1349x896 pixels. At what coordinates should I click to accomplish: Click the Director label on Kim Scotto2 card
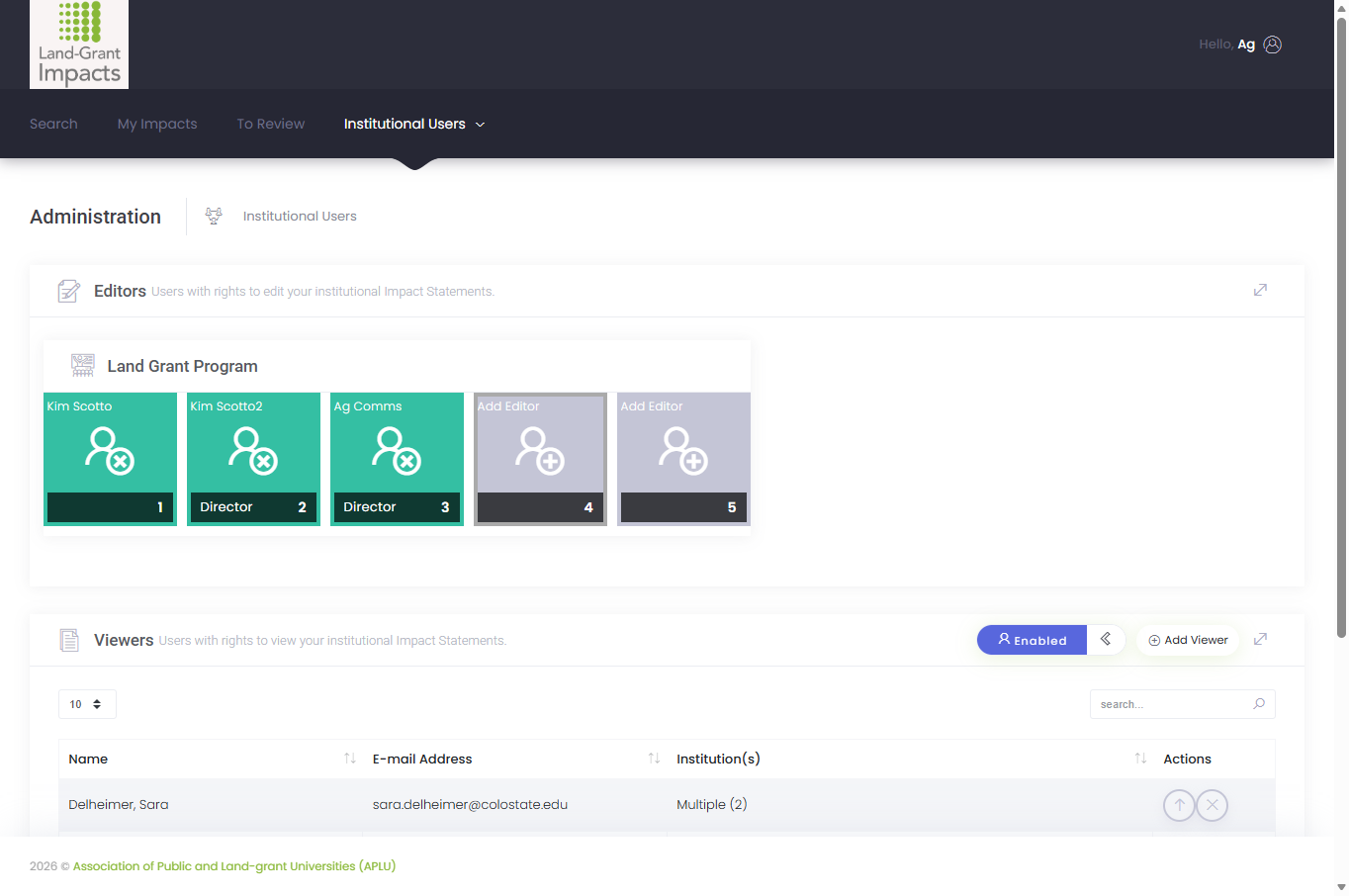coord(226,506)
